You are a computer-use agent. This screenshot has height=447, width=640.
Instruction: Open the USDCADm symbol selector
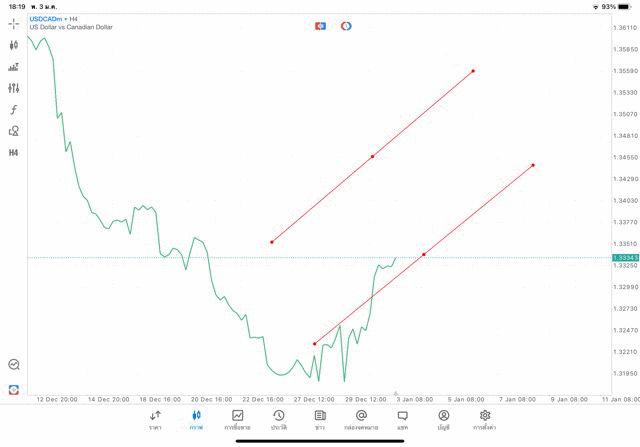[x=48, y=18]
